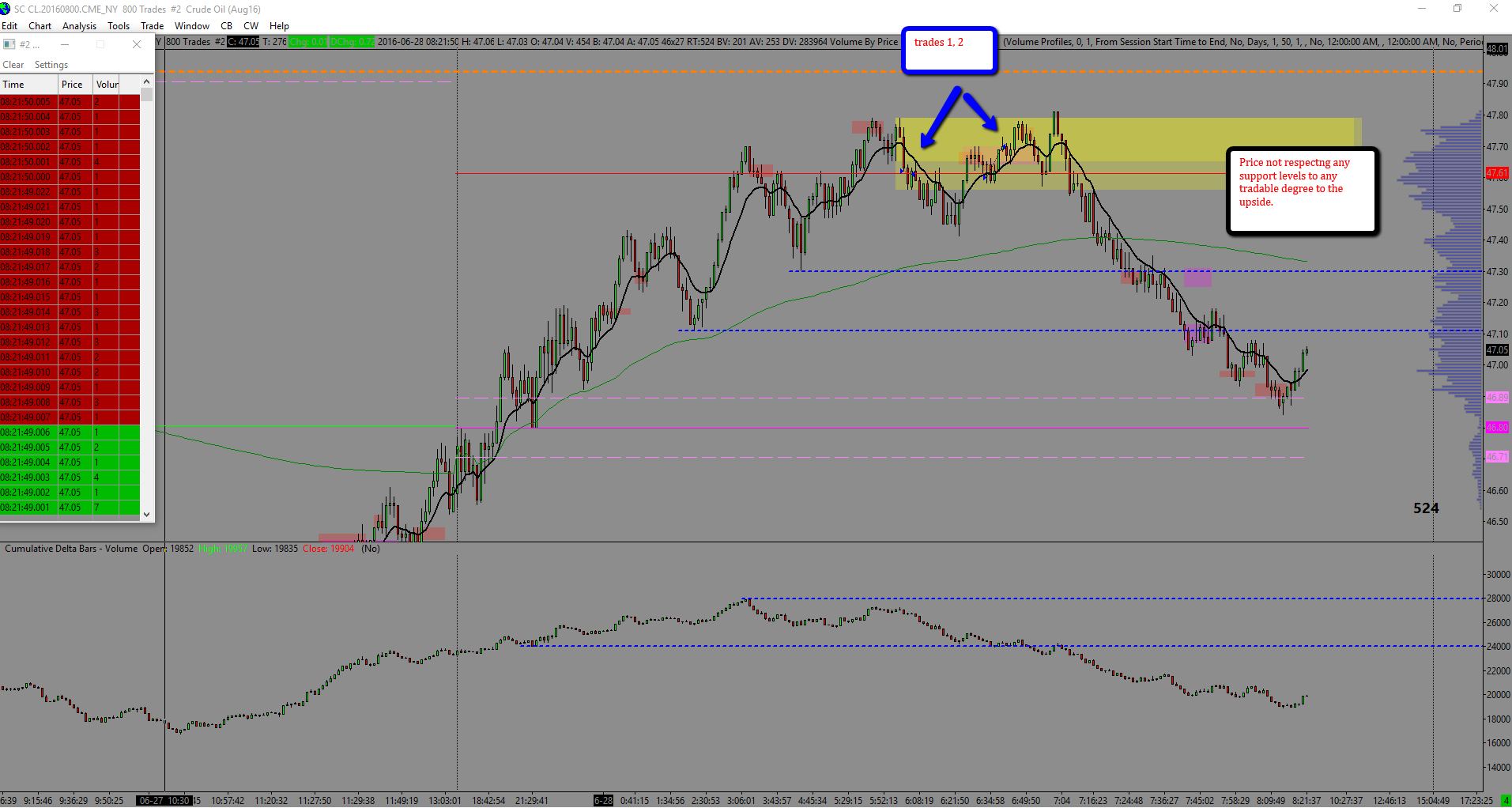Open the Help menu
This screenshot has height=808, width=1512.
[280, 26]
